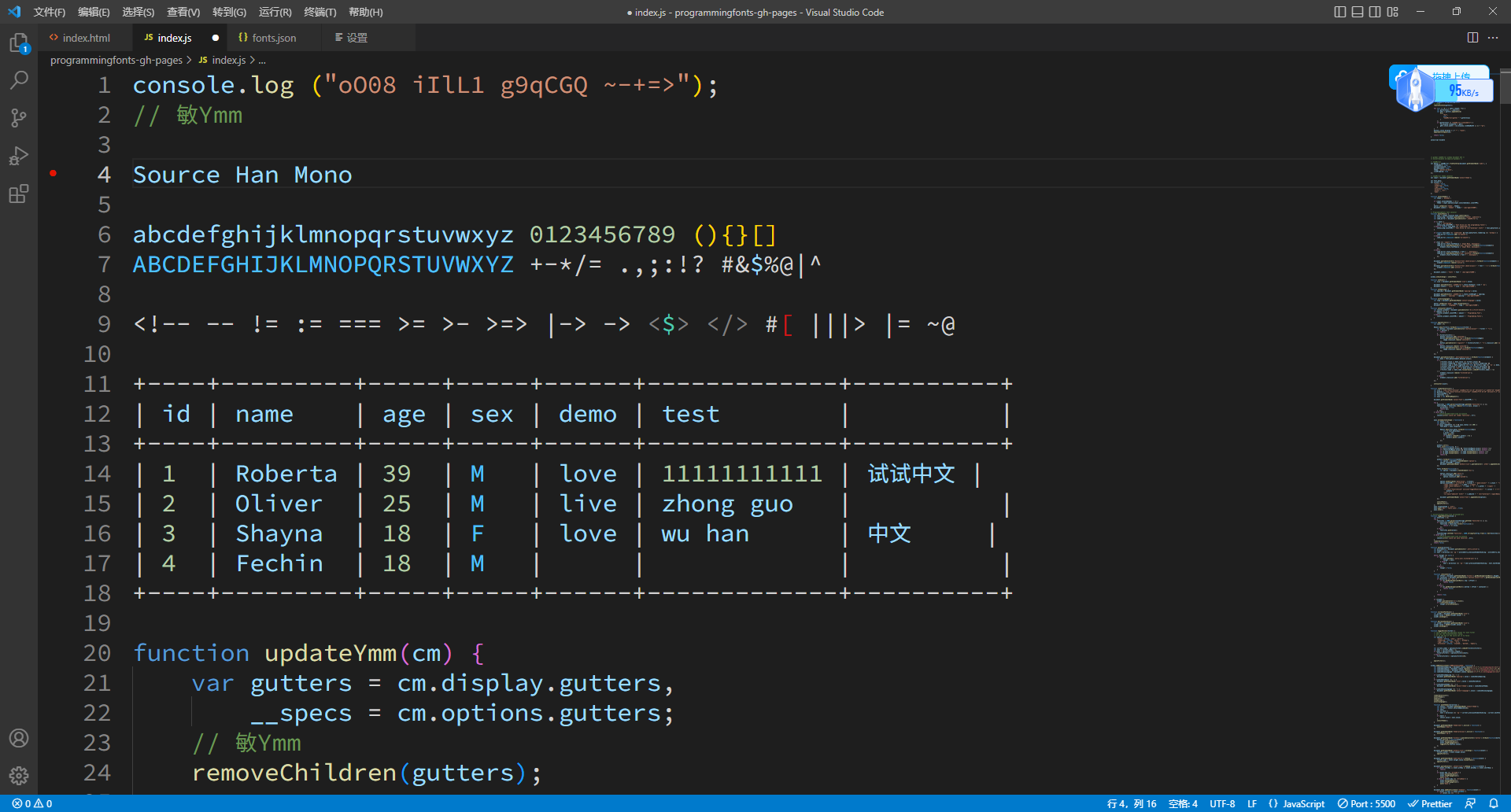Click 'cm.display.gutters' on line 21

pyautogui.click(x=529, y=683)
